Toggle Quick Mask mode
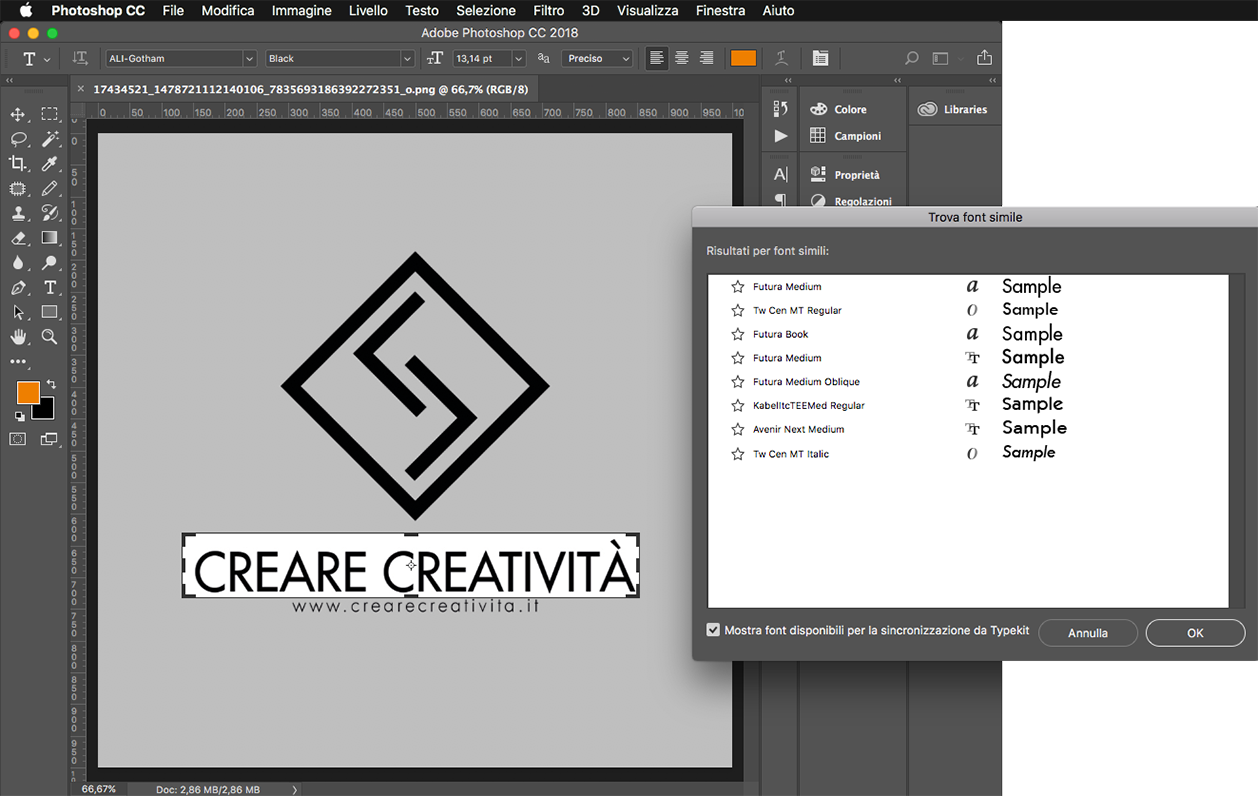1258x796 pixels. 18,439
